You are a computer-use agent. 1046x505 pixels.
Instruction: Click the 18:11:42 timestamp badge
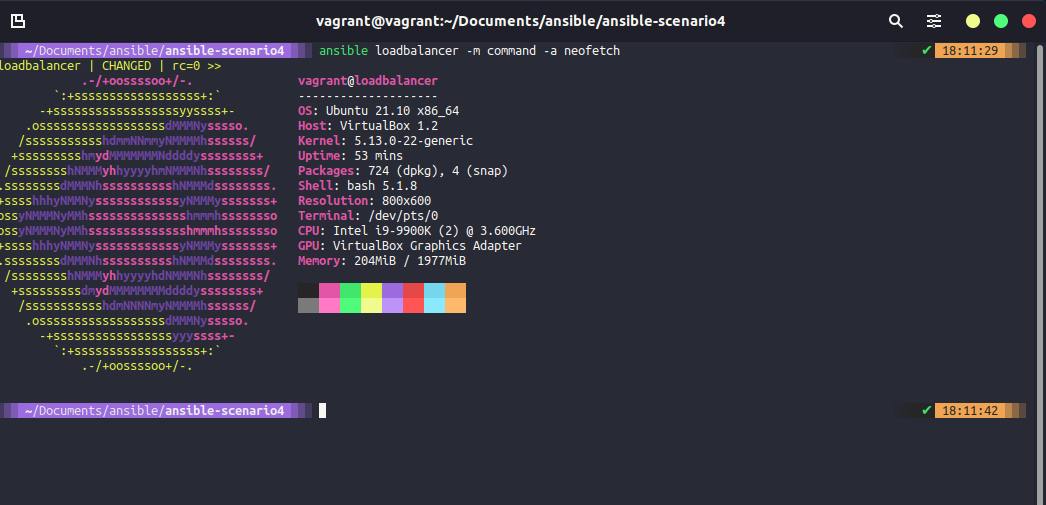969,410
